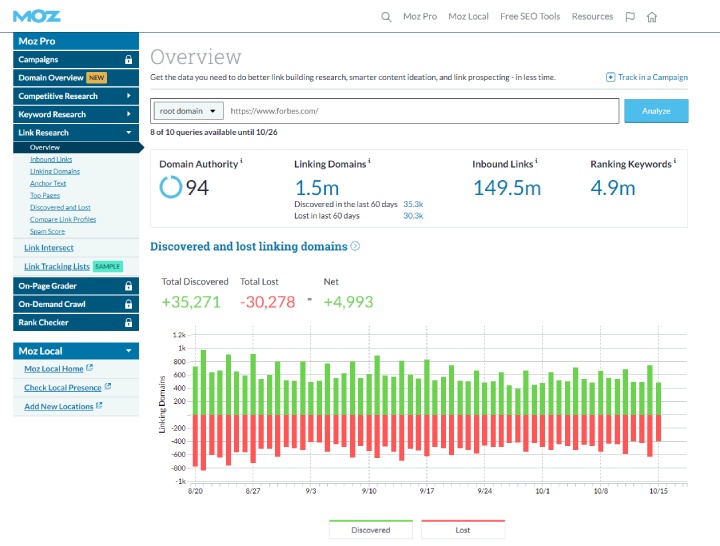Image resolution: width=720 pixels, height=546 pixels.
Task: Click external link icon beside Add New Locations
Action: pos(99,405)
